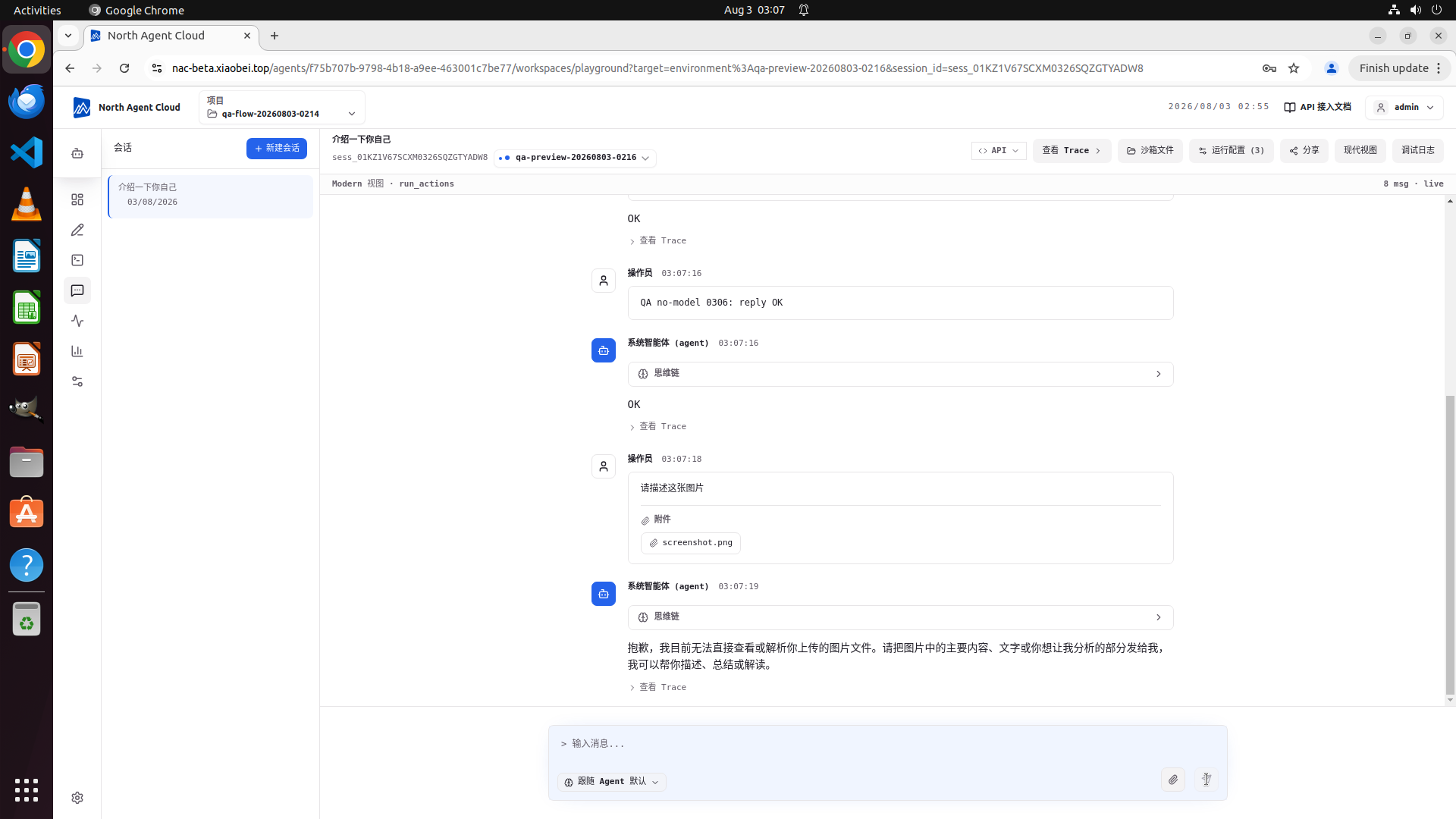Viewport: 1456px width, 819px height.
Task: Click 新建会话 to start a conversation
Action: pyautogui.click(x=277, y=149)
